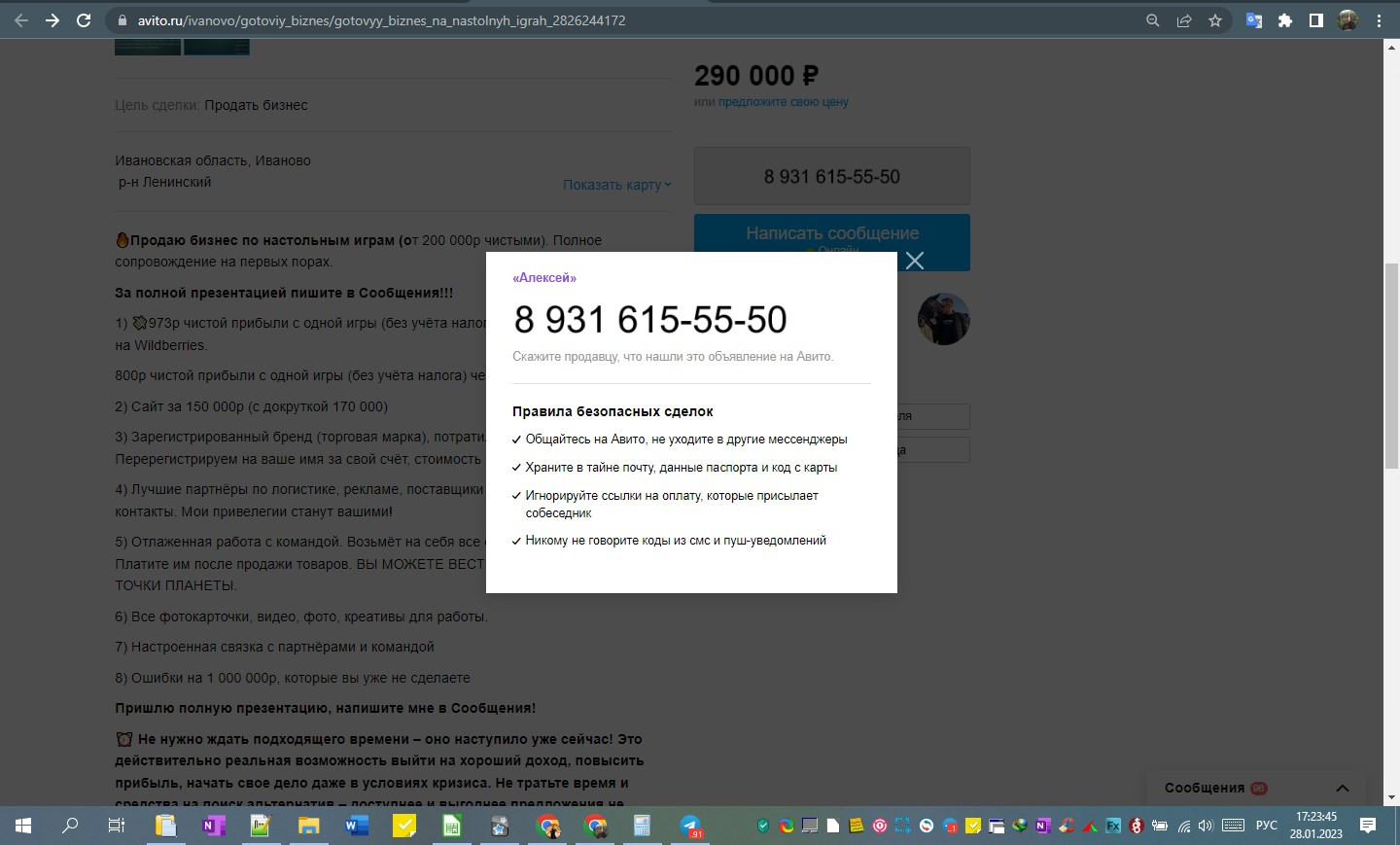Go forward in browser history

coord(52,20)
